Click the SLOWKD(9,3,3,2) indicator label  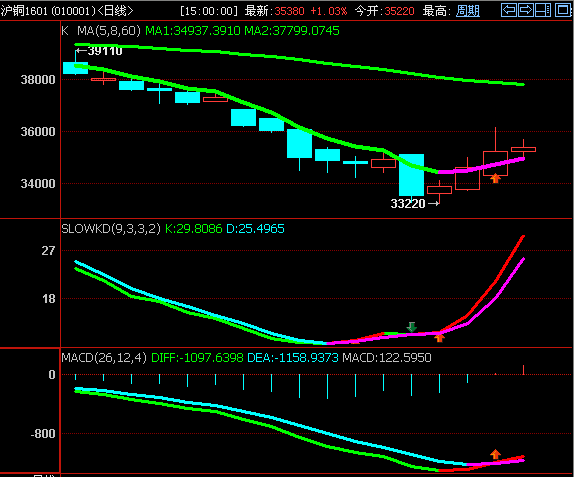click(111, 229)
